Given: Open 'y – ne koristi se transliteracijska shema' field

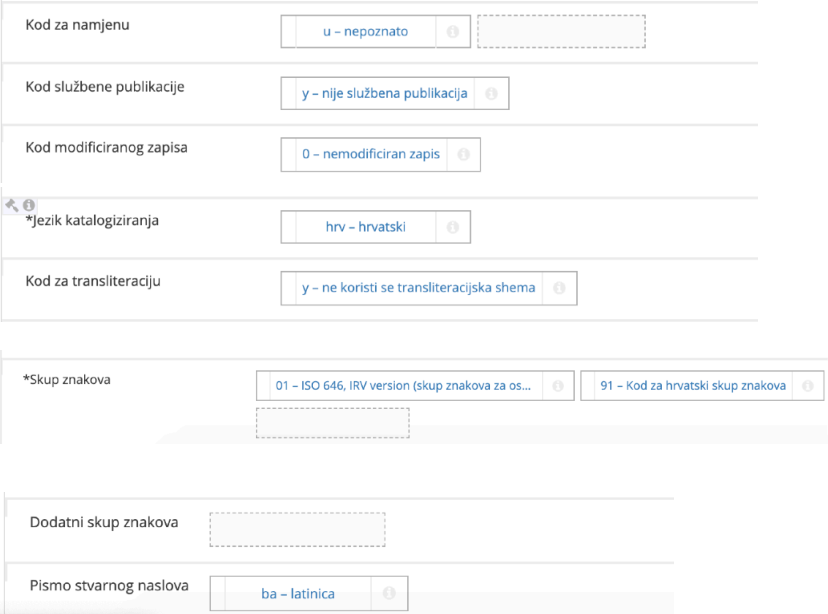Looking at the screenshot, I should point(418,288).
